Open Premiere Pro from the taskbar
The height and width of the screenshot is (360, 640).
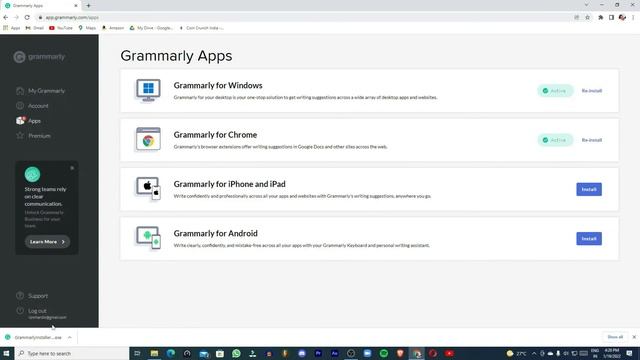(318, 353)
